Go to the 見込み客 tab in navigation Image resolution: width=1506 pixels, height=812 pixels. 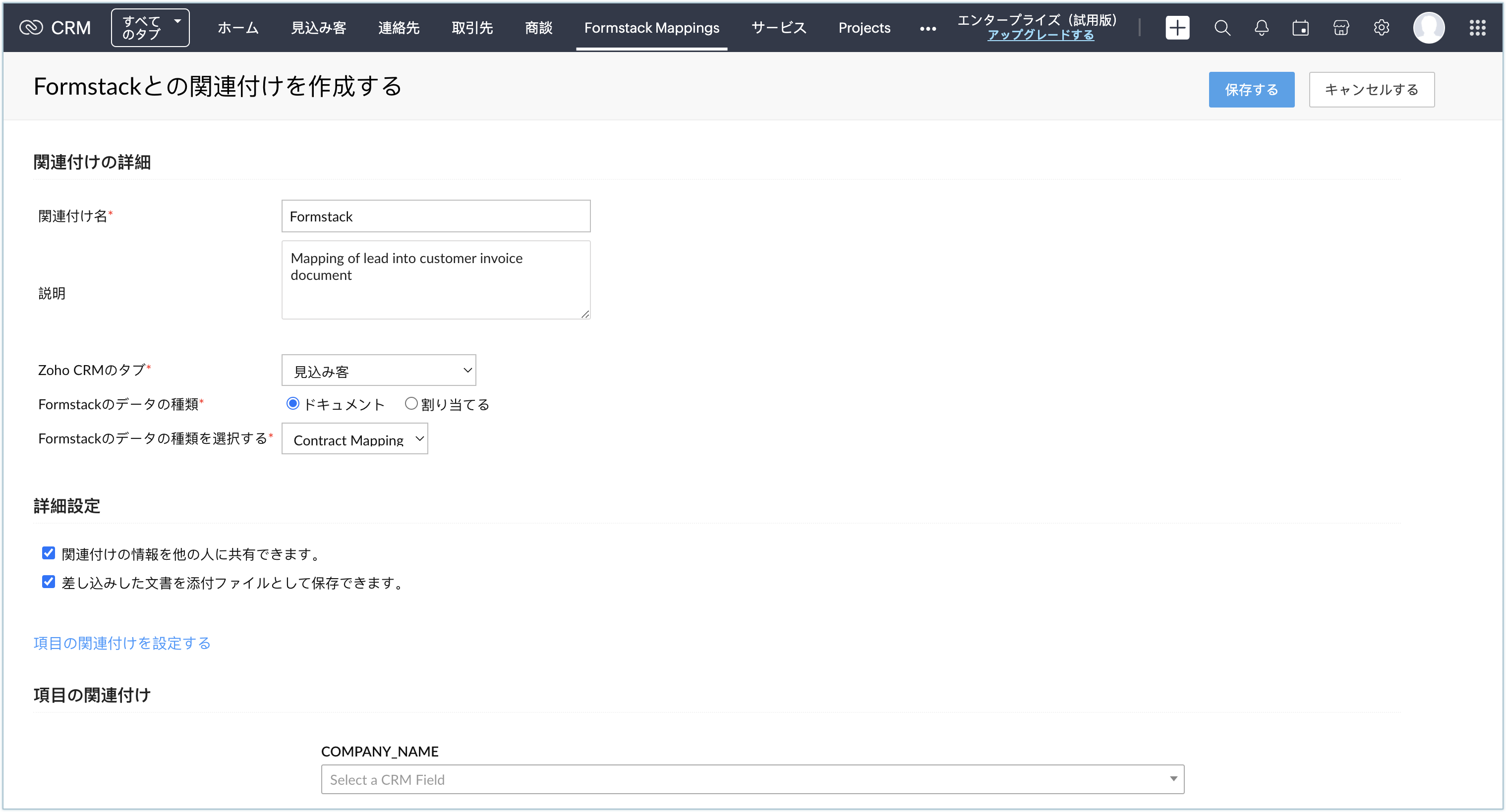point(319,27)
